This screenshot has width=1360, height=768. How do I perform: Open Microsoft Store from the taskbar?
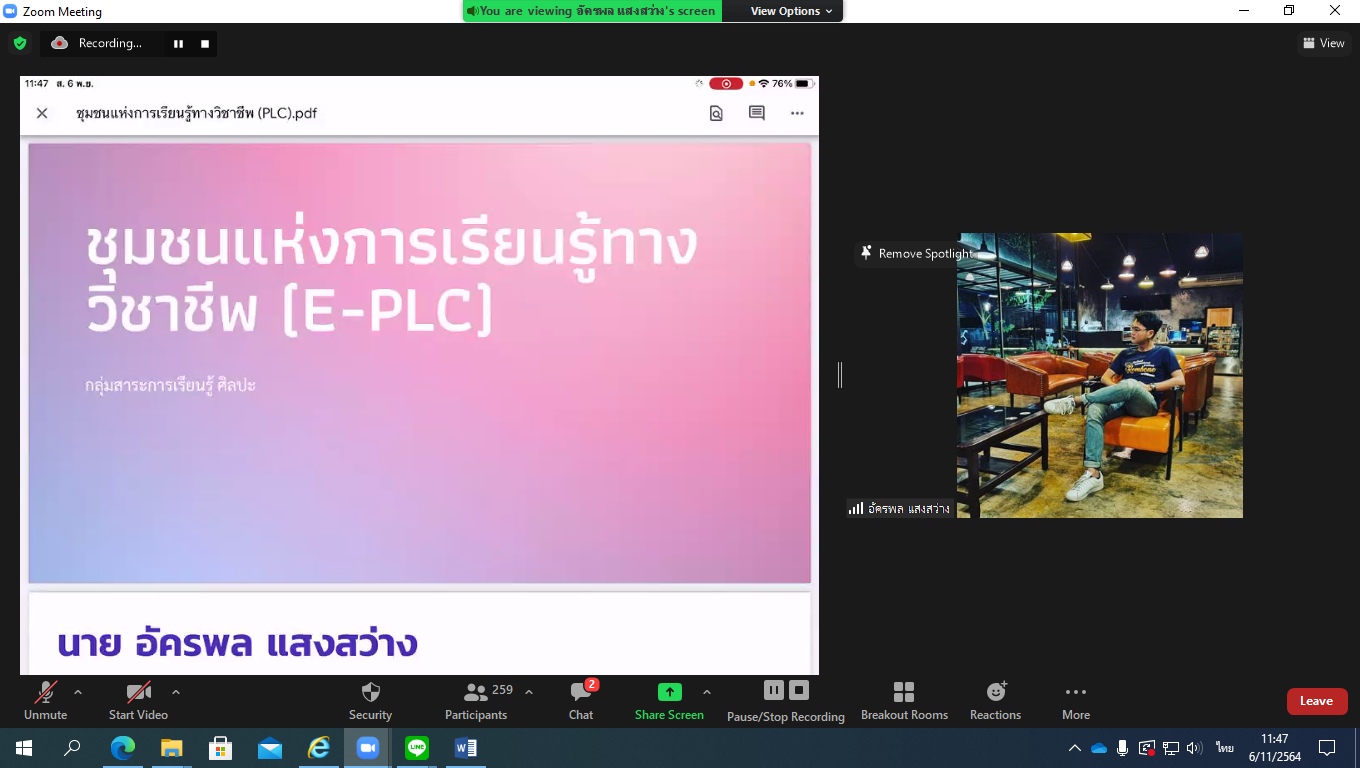221,748
